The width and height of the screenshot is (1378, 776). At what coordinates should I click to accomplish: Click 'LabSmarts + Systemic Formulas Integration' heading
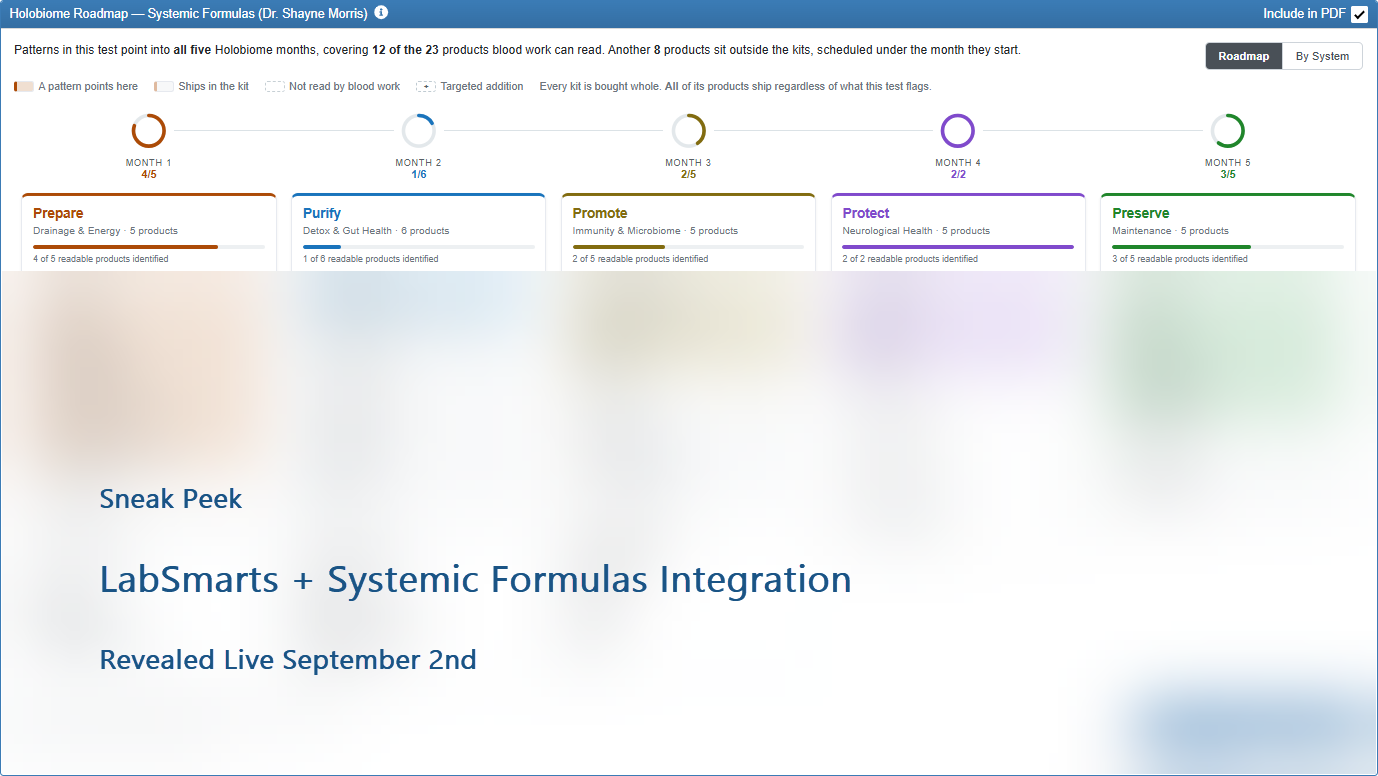pyautogui.click(x=476, y=580)
